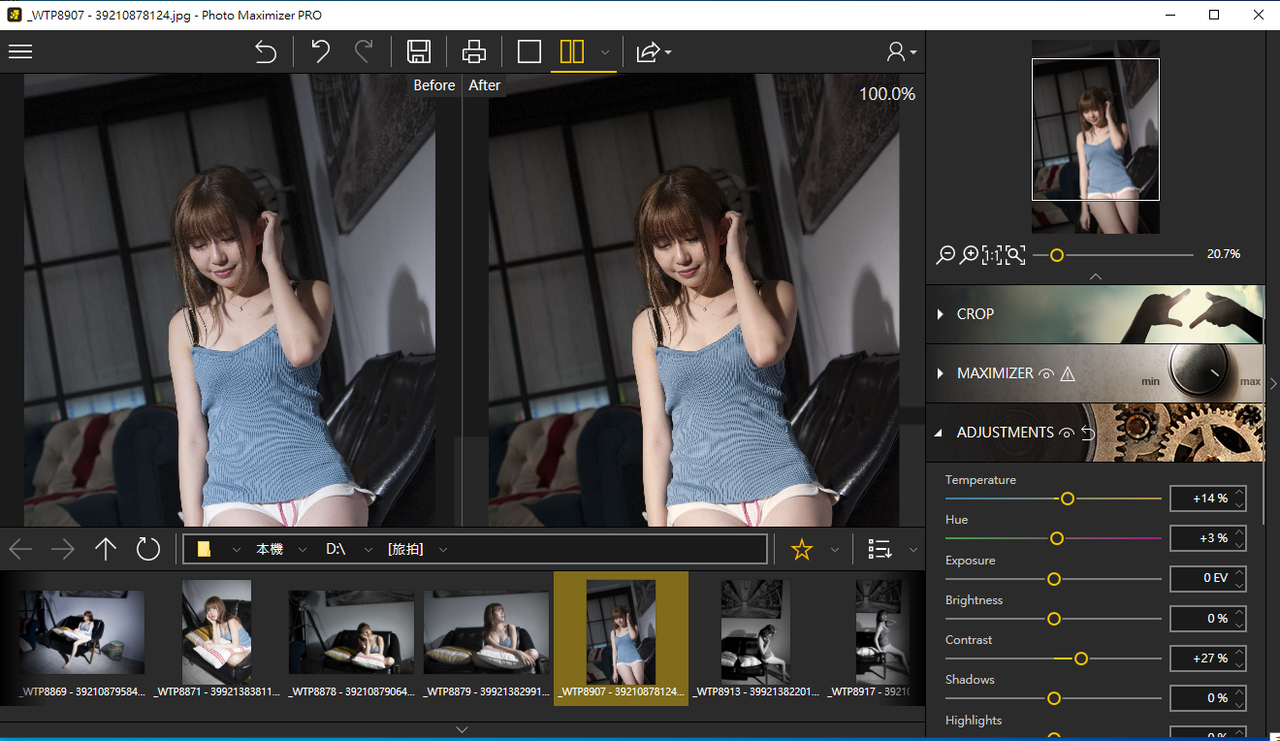The height and width of the screenshot is (741, 1280).
Task: Click the print icon
Action: [474, 52]
